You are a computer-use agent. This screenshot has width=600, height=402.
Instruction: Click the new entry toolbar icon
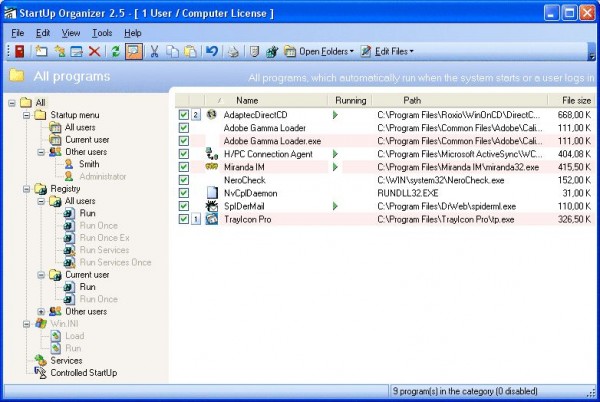click(41, 51)
